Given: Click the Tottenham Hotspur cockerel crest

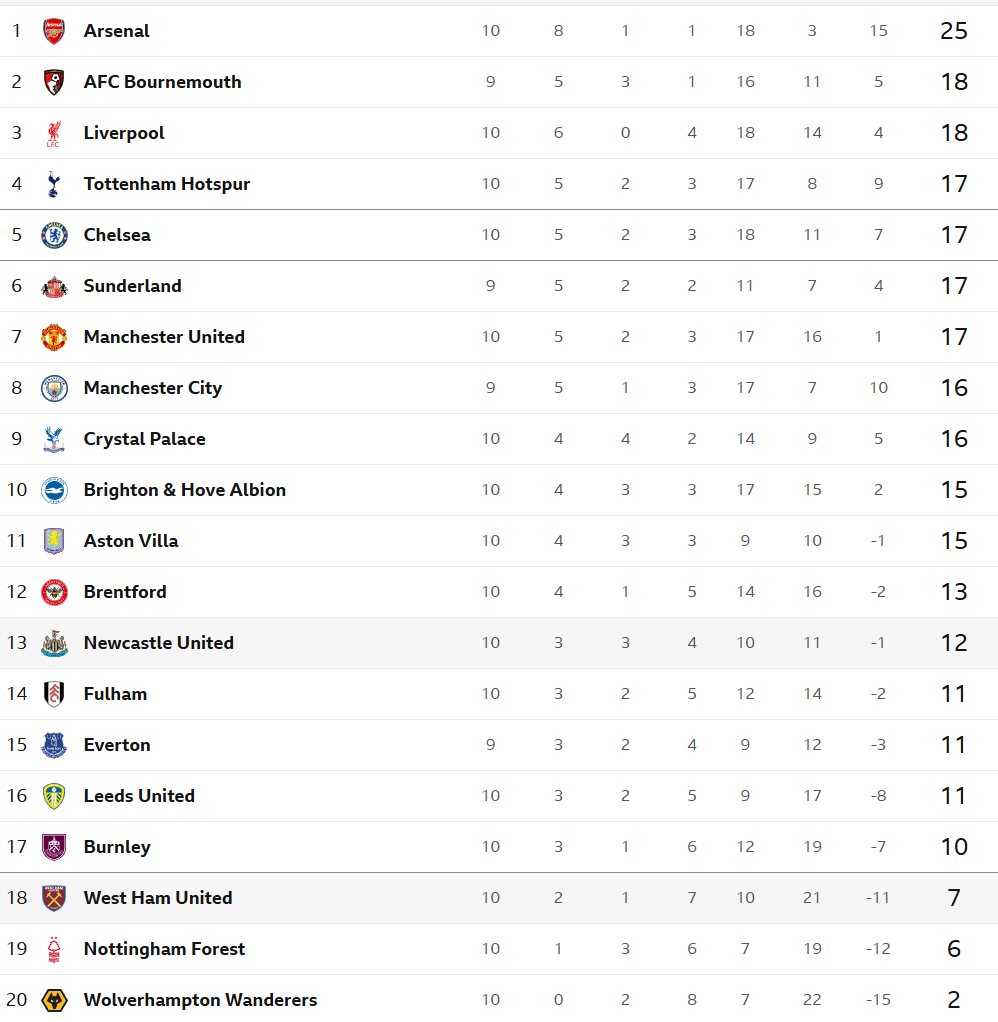Looking at the screenshot, I should click(54, 184).
